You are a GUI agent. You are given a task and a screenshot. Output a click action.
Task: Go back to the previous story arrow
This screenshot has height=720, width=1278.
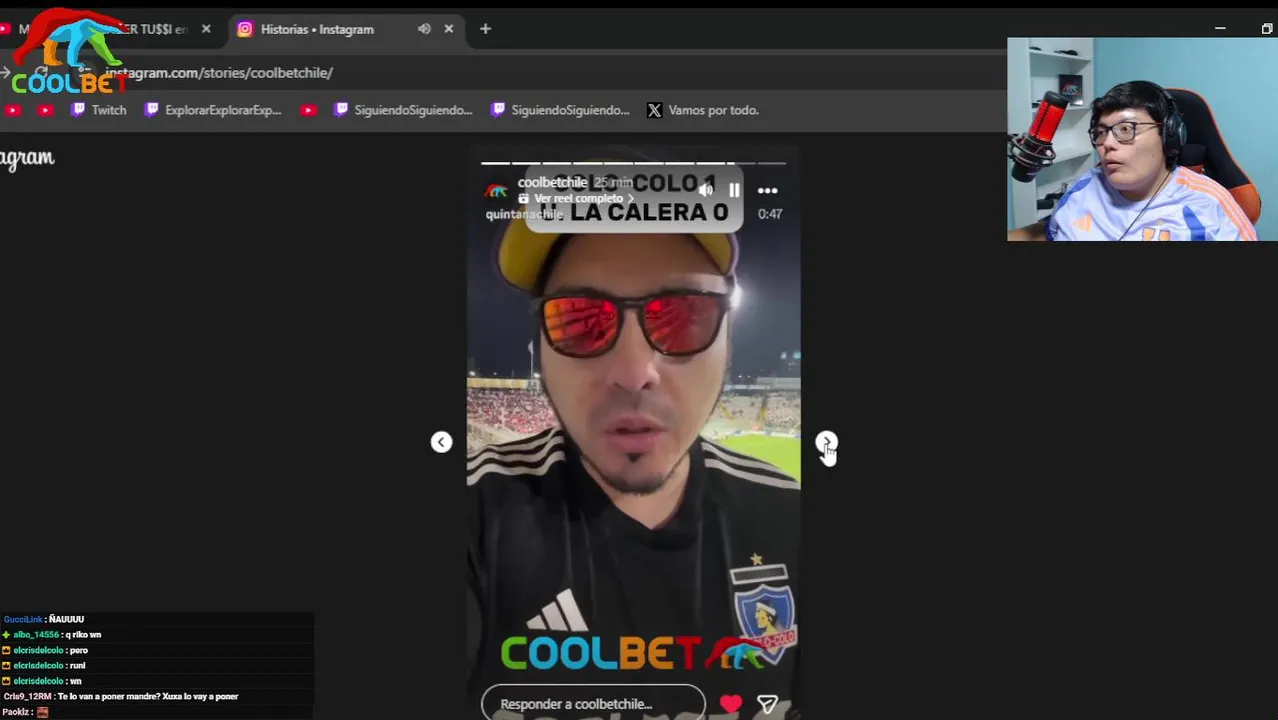pyautogui.click(x=441, y=441)
